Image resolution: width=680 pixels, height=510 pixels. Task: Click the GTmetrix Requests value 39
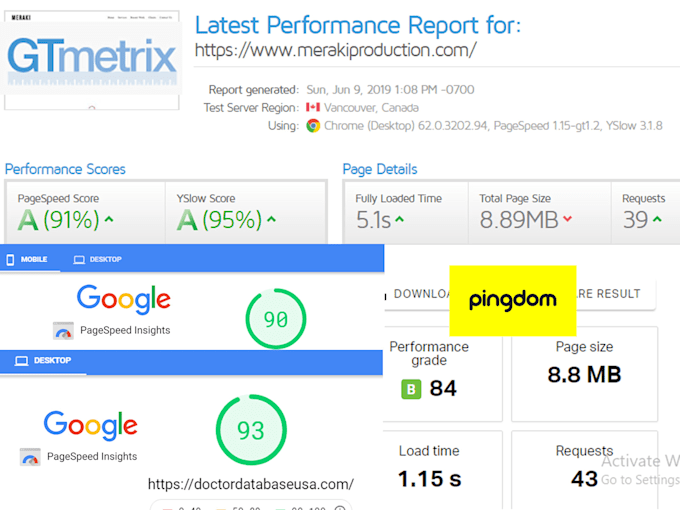tap(636, 220)
